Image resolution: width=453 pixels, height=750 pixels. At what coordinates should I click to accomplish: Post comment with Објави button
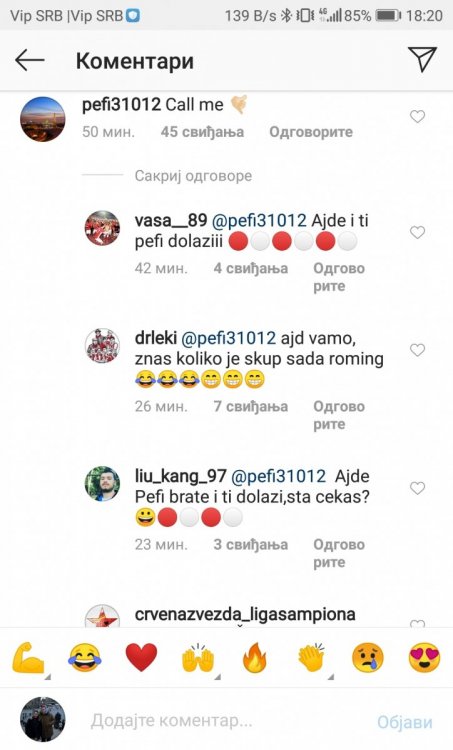coord(405,722)
